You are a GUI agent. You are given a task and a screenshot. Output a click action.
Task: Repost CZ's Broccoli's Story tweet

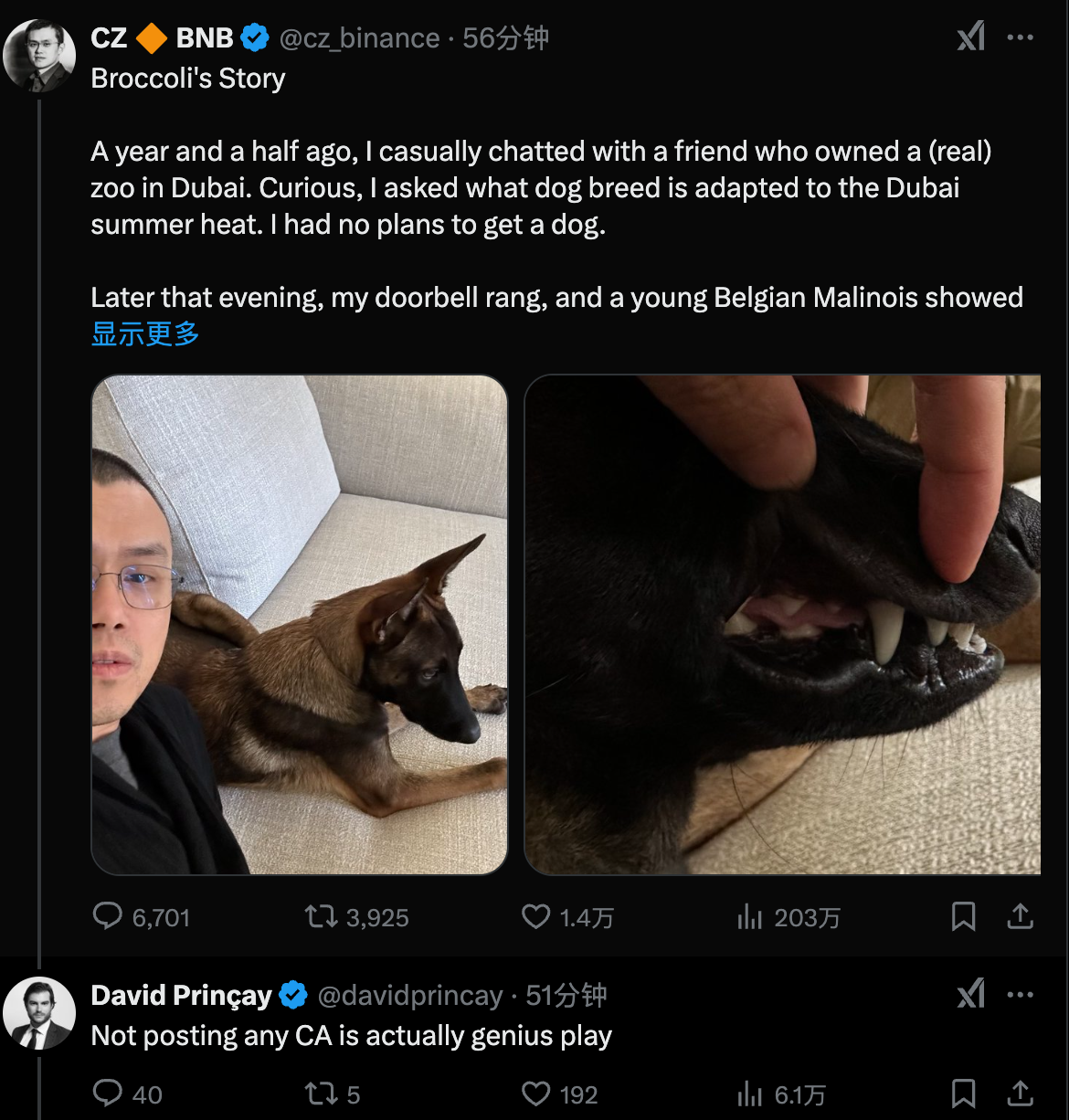(x=322, y=915)
